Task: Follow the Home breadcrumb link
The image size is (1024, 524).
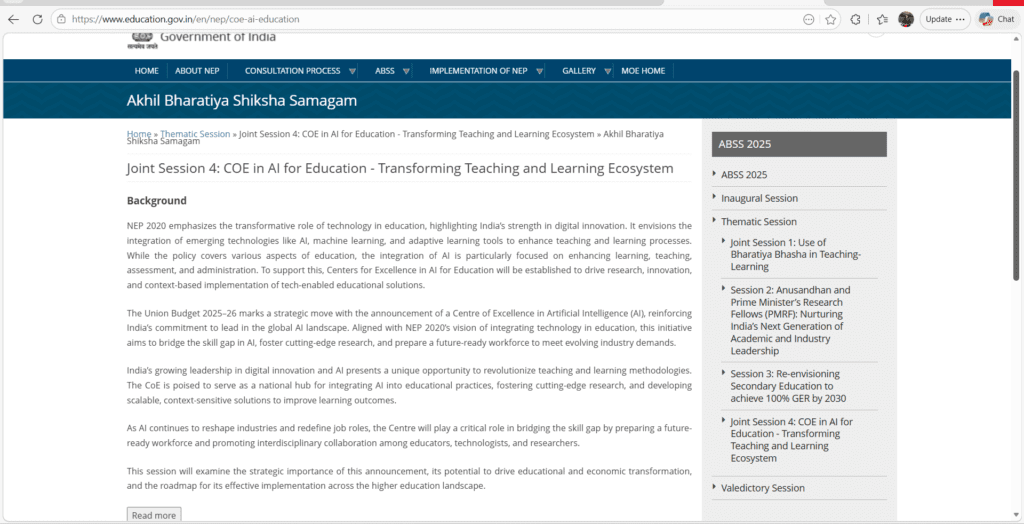Action: point(138,134)
